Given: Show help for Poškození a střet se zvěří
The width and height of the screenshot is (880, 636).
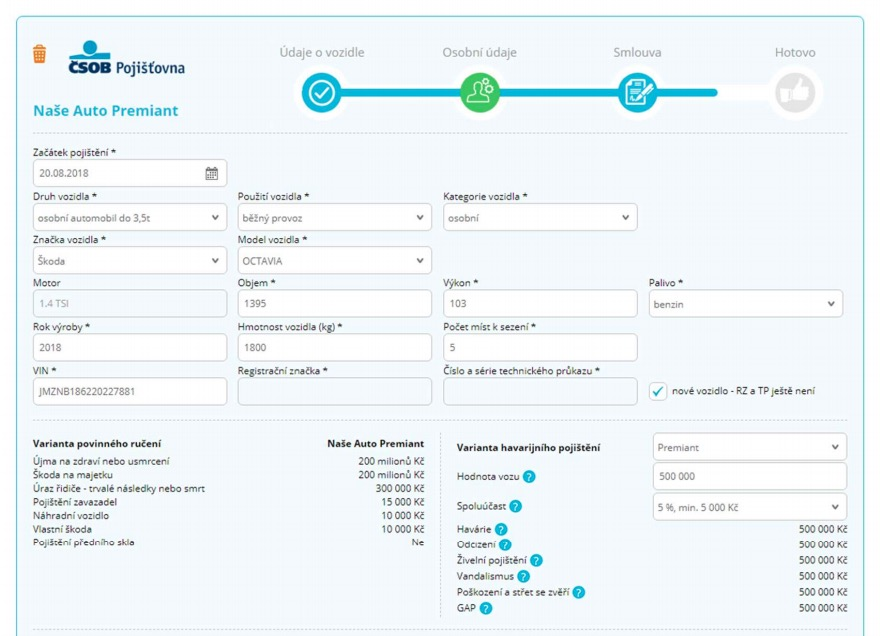Looking at the screenshot, I should (579, 592).
